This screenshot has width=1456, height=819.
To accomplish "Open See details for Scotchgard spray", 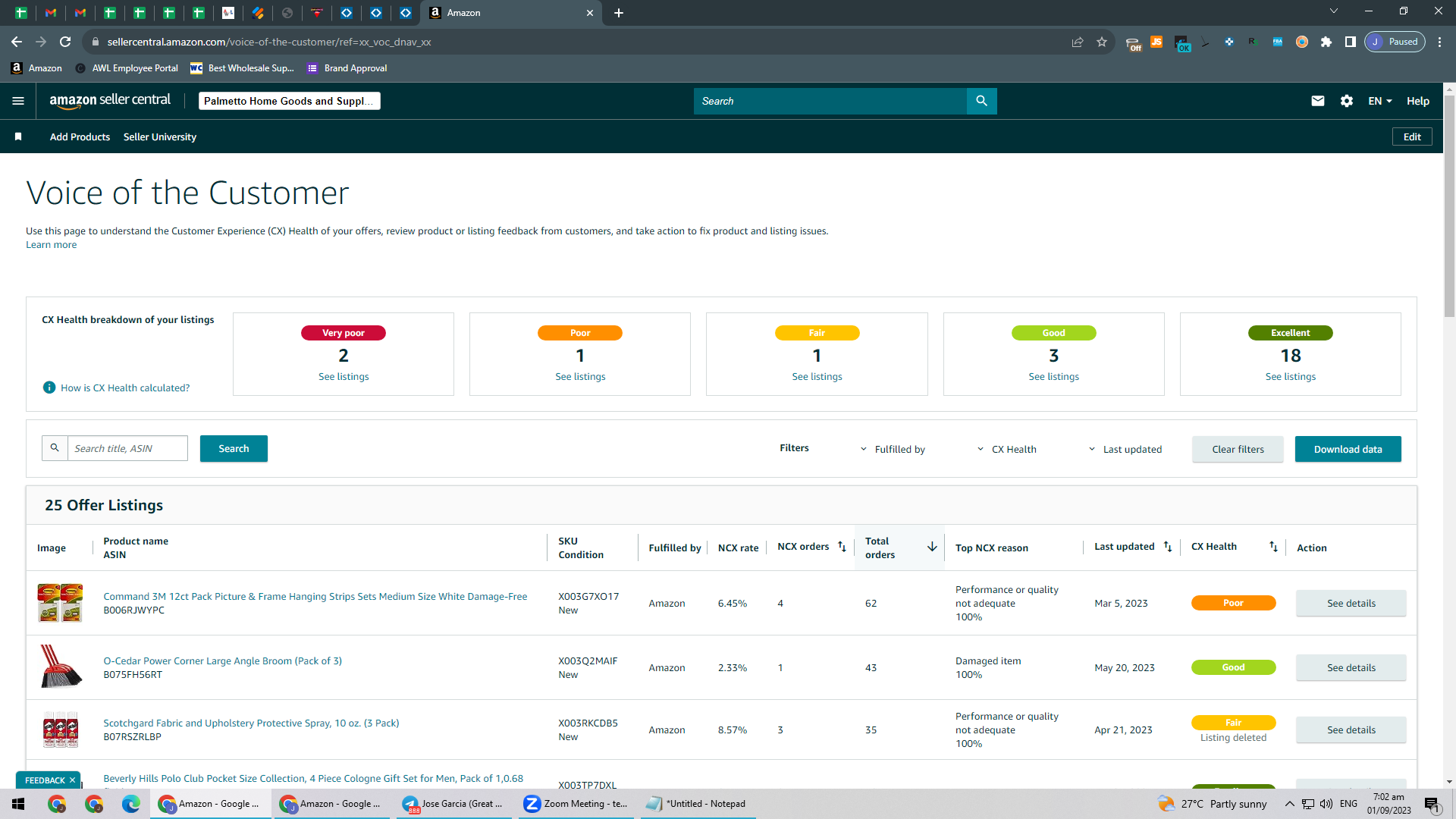I will click(x=1351, y=730).
